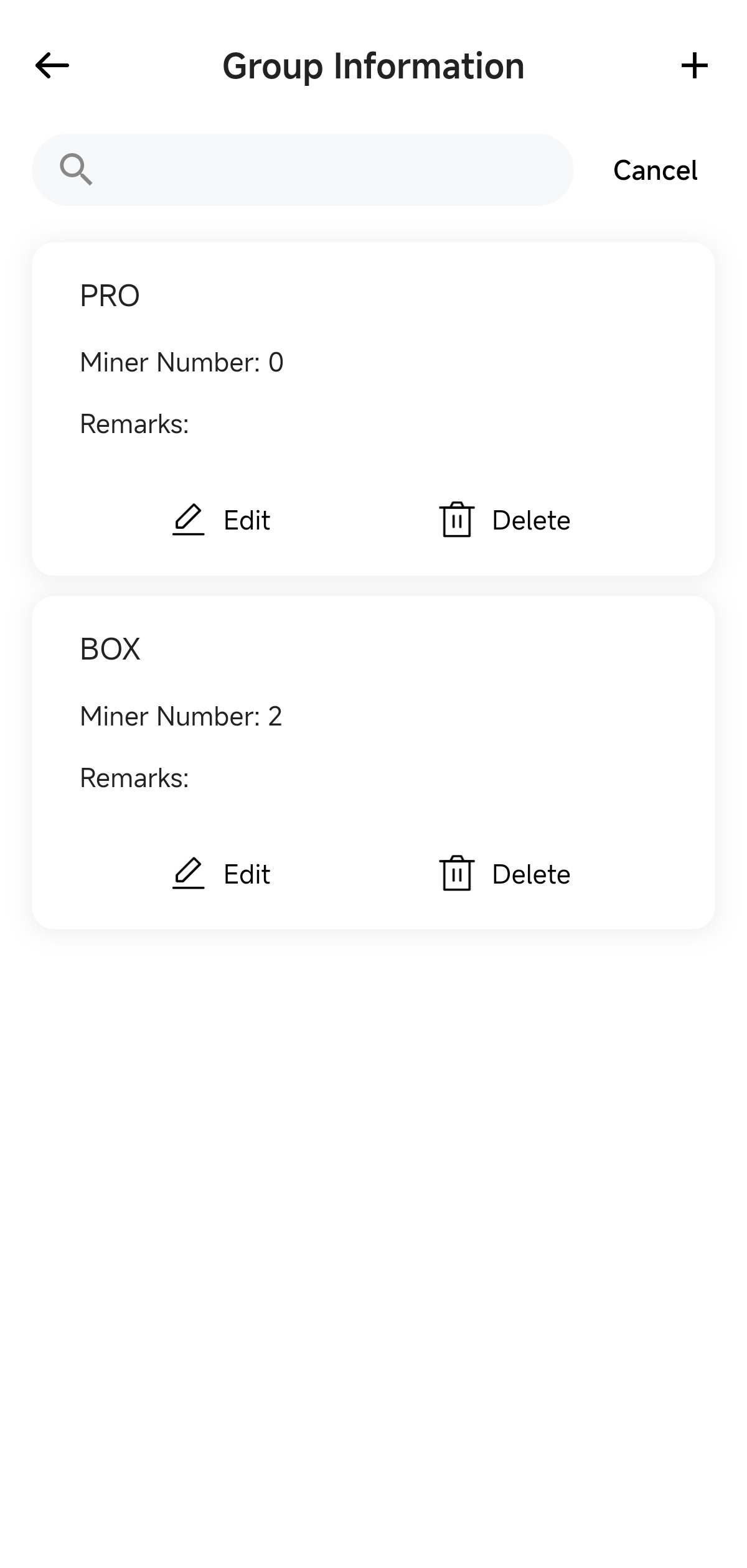Tap the Group Information page title

click(374, 66)
